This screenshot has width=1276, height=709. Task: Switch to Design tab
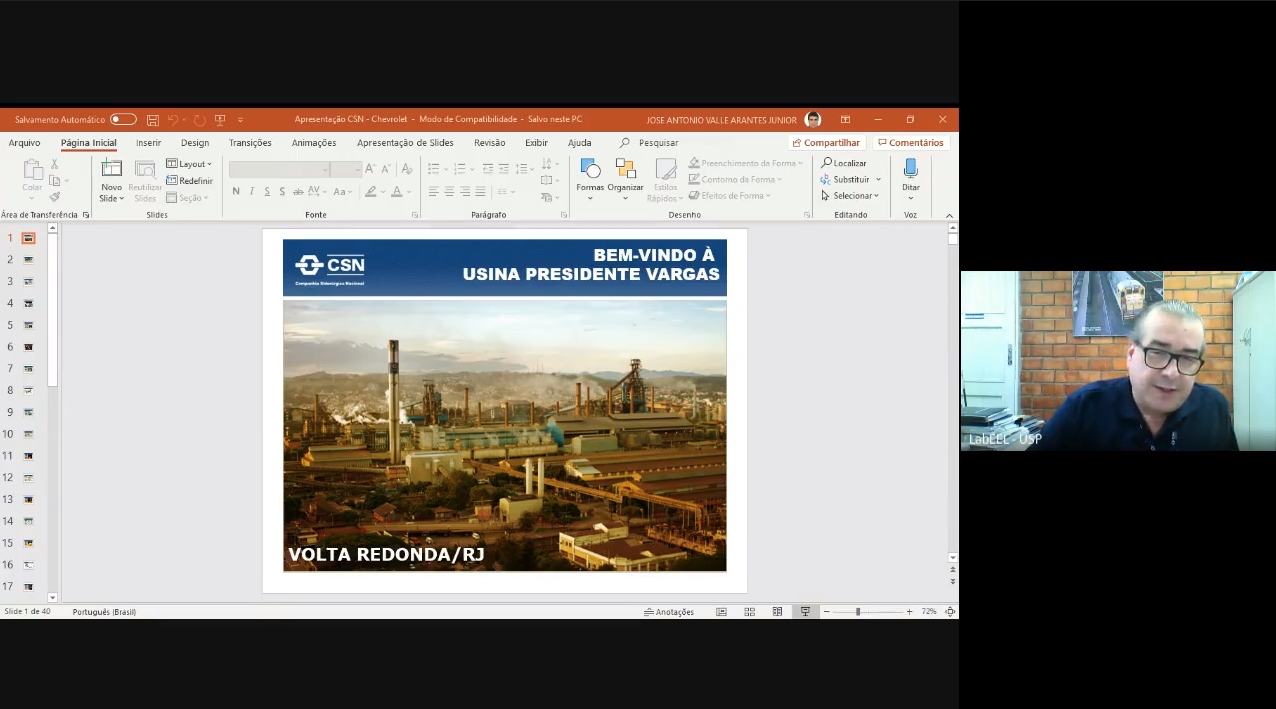click(x=195, y=143)
